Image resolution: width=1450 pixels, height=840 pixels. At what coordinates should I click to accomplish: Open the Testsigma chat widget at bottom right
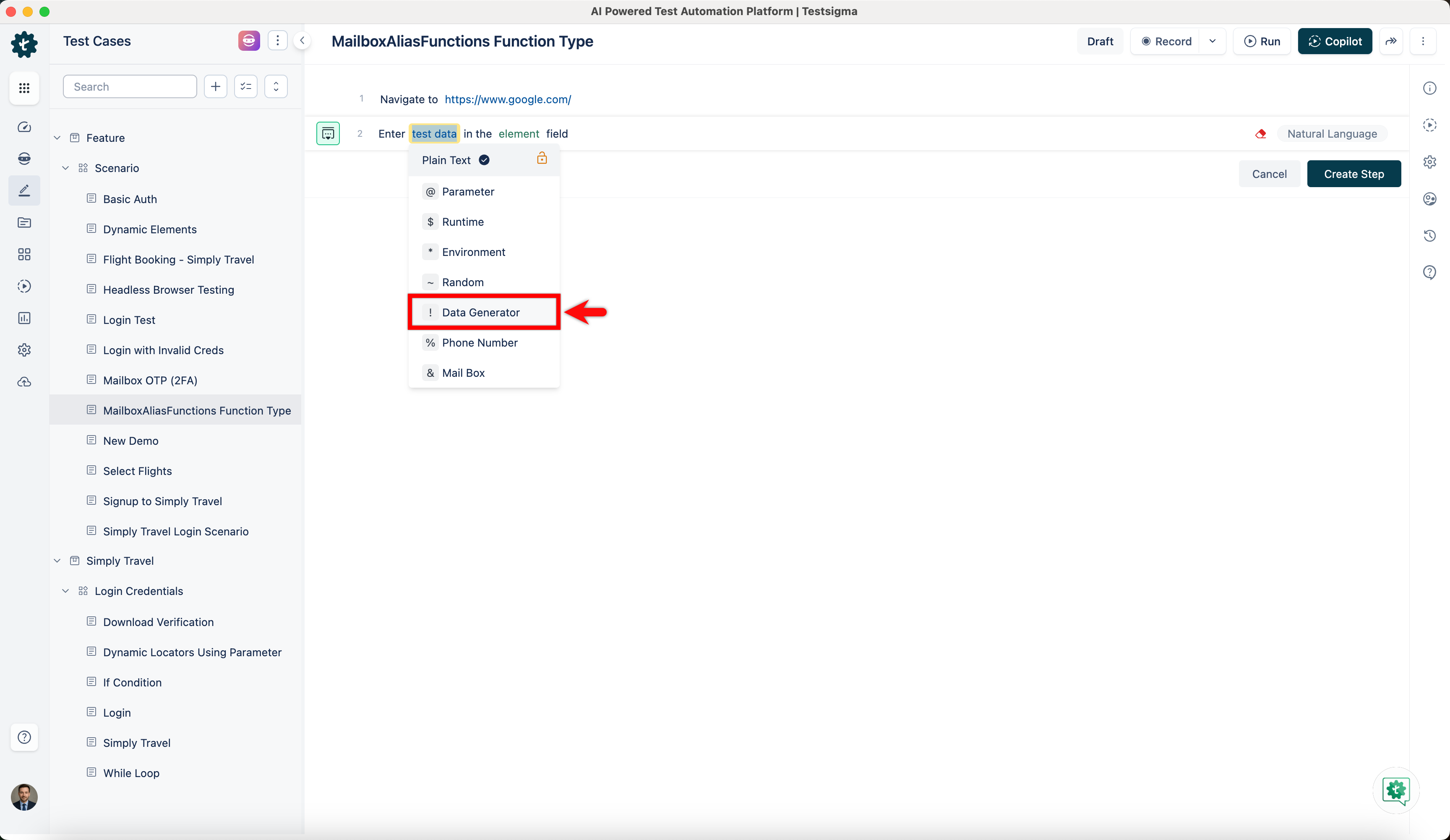[x=1396, y=790]
